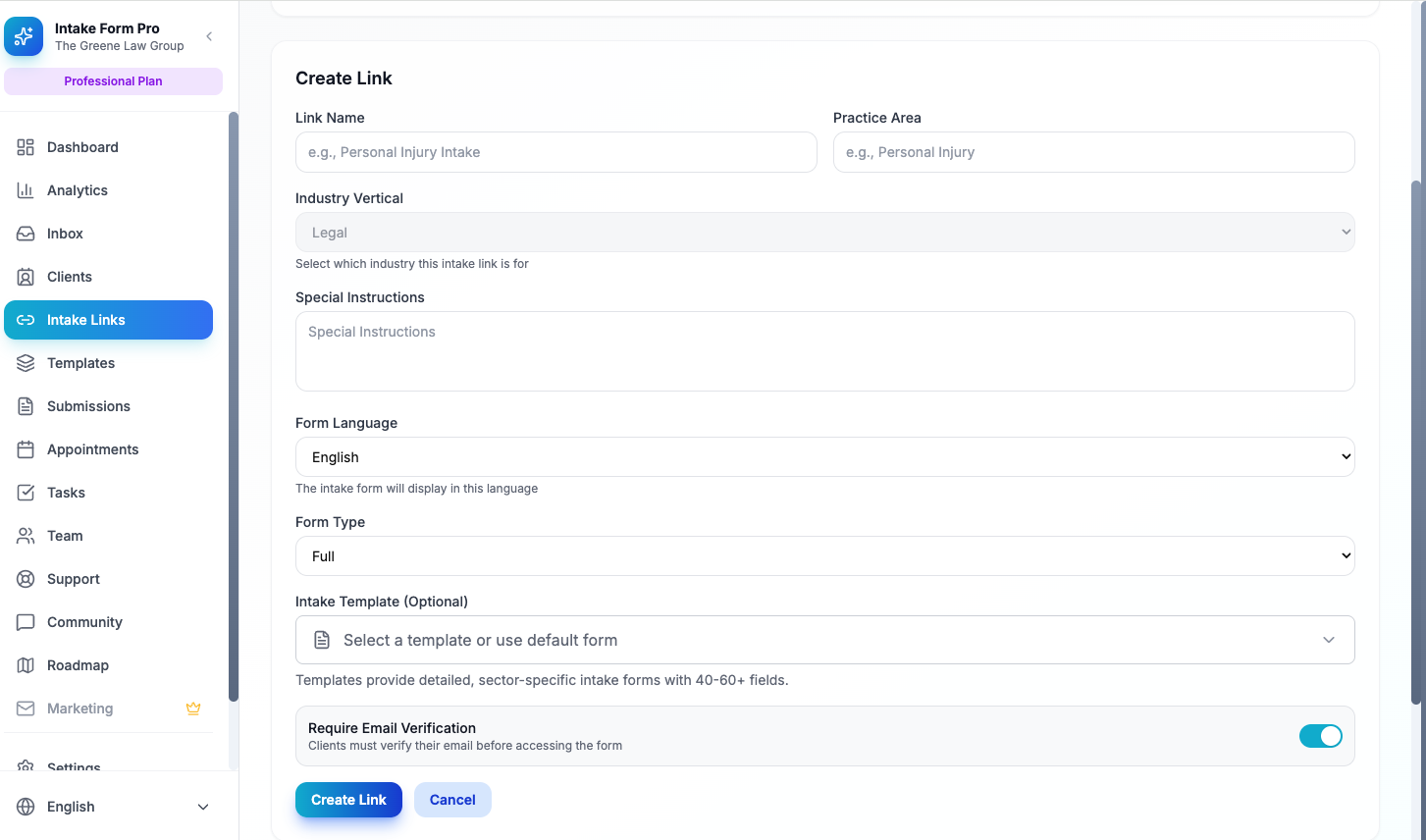Click the Analytics sidebar icon
This screenshot has height=840, width=1426.
pyautogui.click(x=26, y=189)
